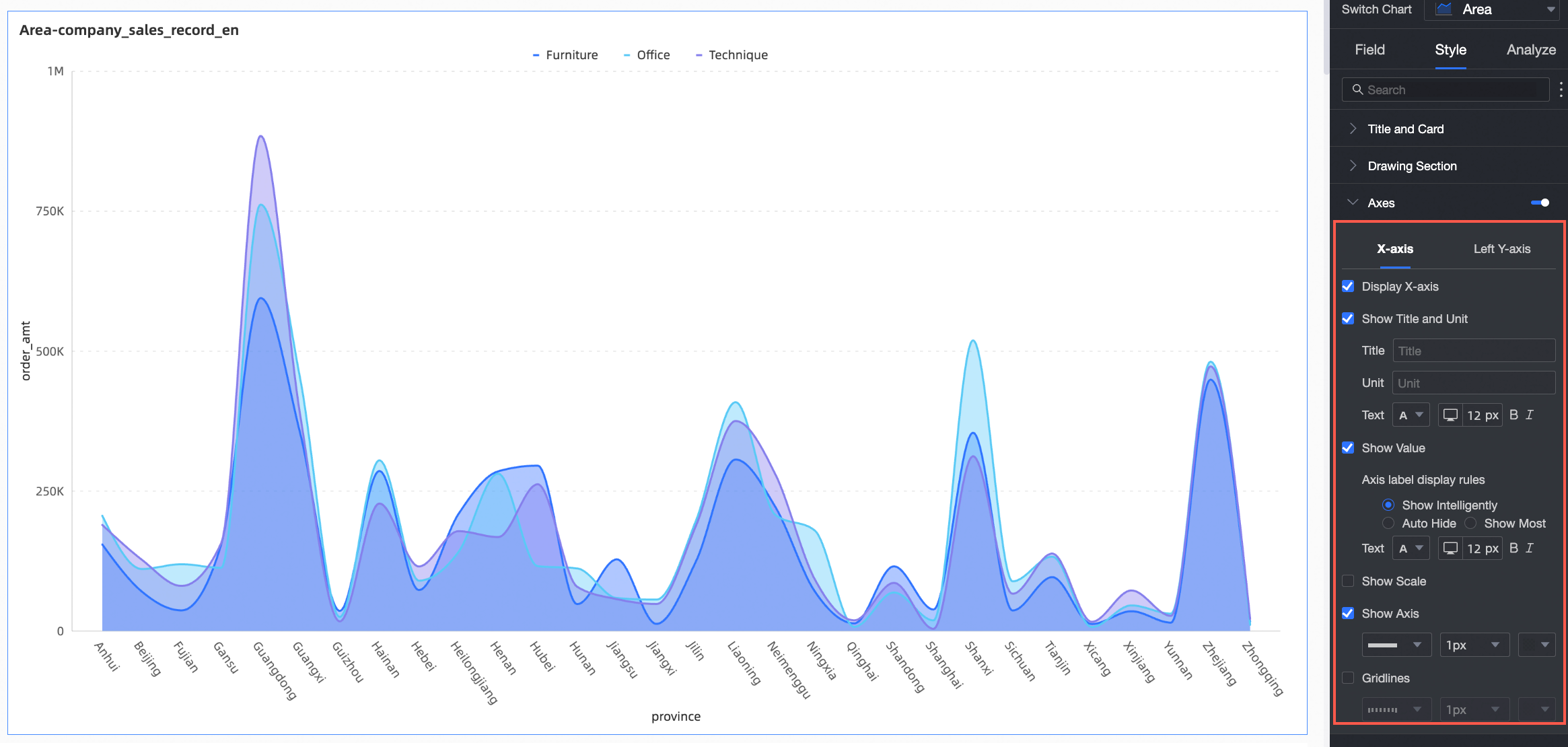
Task: Uncheck Show Title and Unit
Action: coord(1348,318)
